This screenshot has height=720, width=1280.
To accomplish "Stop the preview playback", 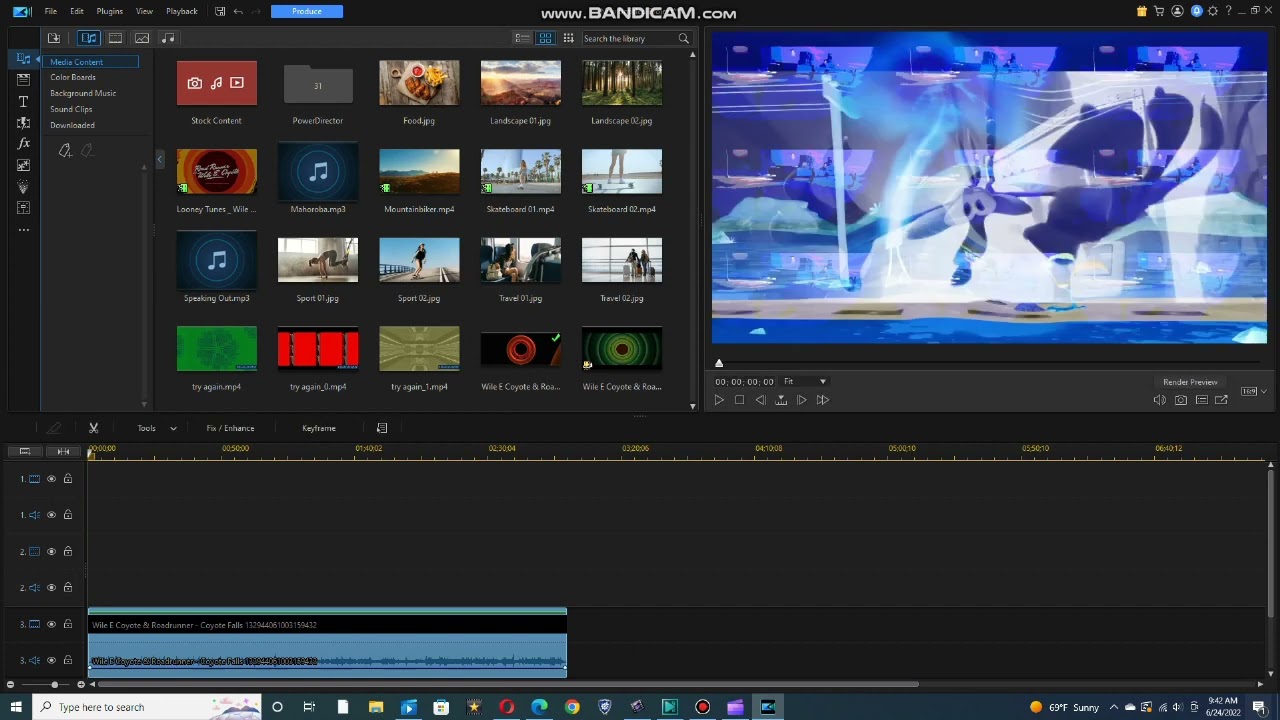I will click(x=740, y=400).
